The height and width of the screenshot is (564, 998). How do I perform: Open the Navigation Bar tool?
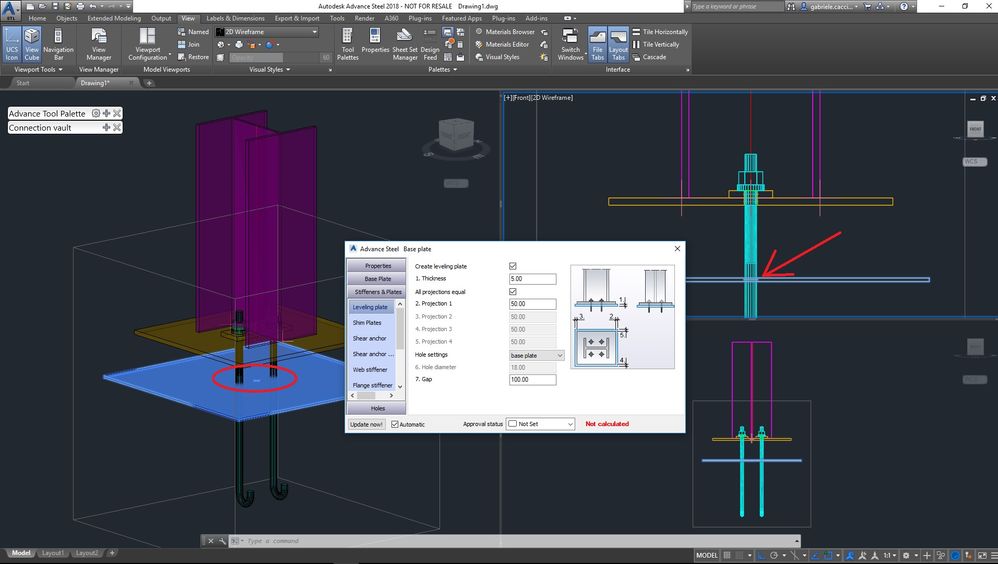coord(58,44)
